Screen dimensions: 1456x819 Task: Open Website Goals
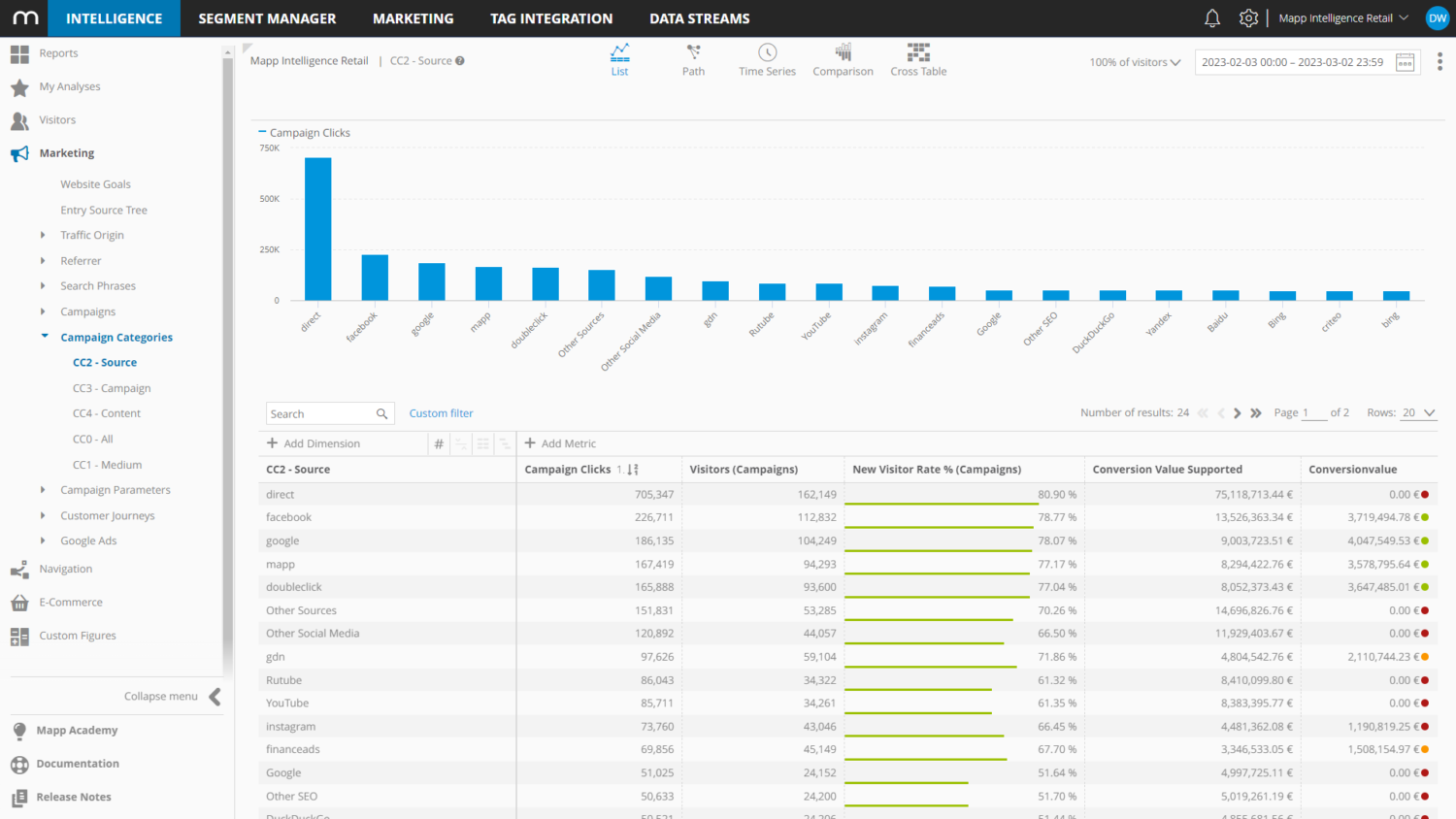pyautogui.click(x=95, y=184)
